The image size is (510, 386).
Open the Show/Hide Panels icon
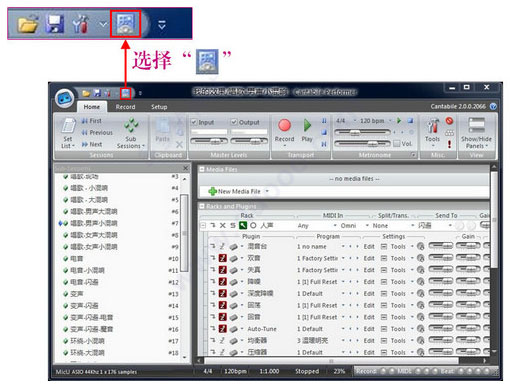pyautogui.click(x=476, y=126)
